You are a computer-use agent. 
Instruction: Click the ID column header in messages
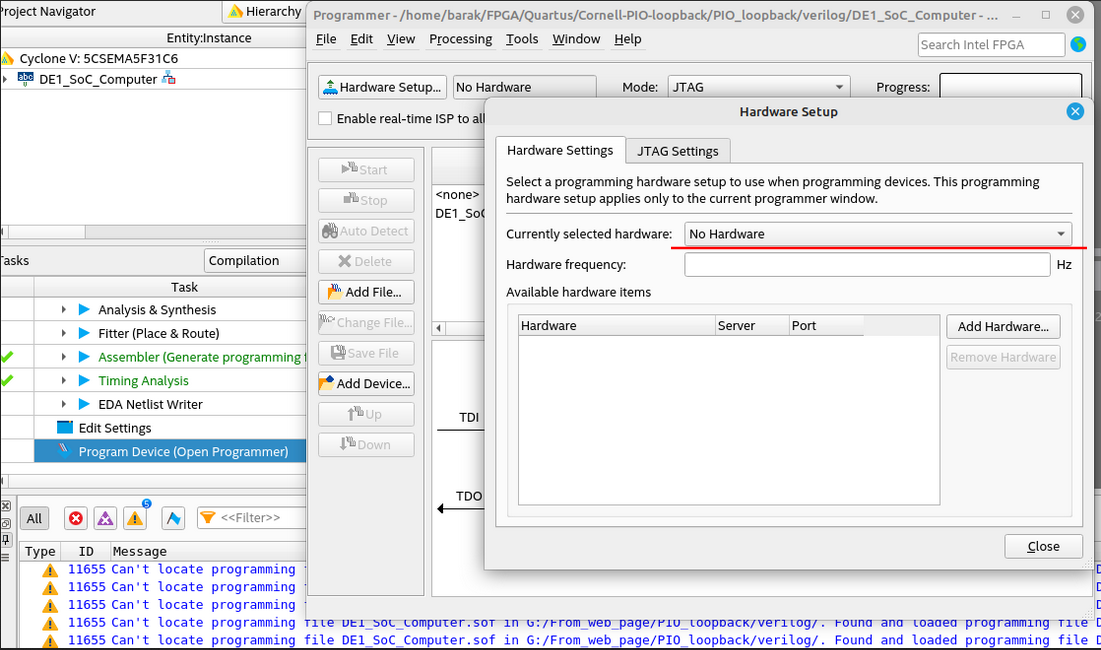[86, 552]
